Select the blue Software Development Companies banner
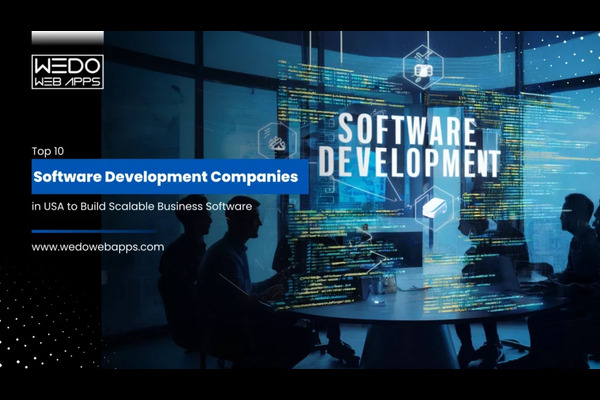Viewport: 600px width, 400px height. coord(166,176)
